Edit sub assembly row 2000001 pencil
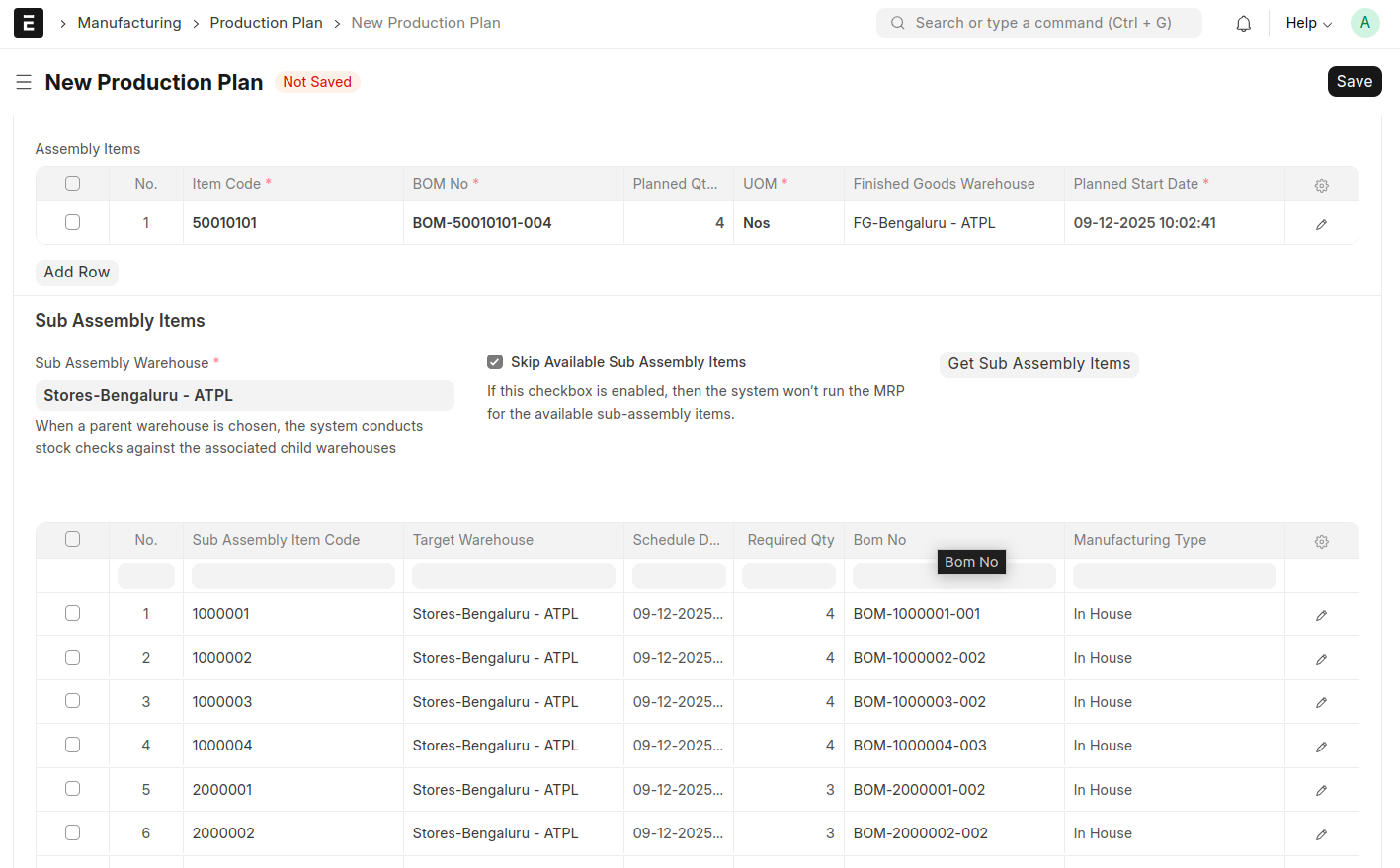The image size is (1400, 868). click(x=1321, y=790)
